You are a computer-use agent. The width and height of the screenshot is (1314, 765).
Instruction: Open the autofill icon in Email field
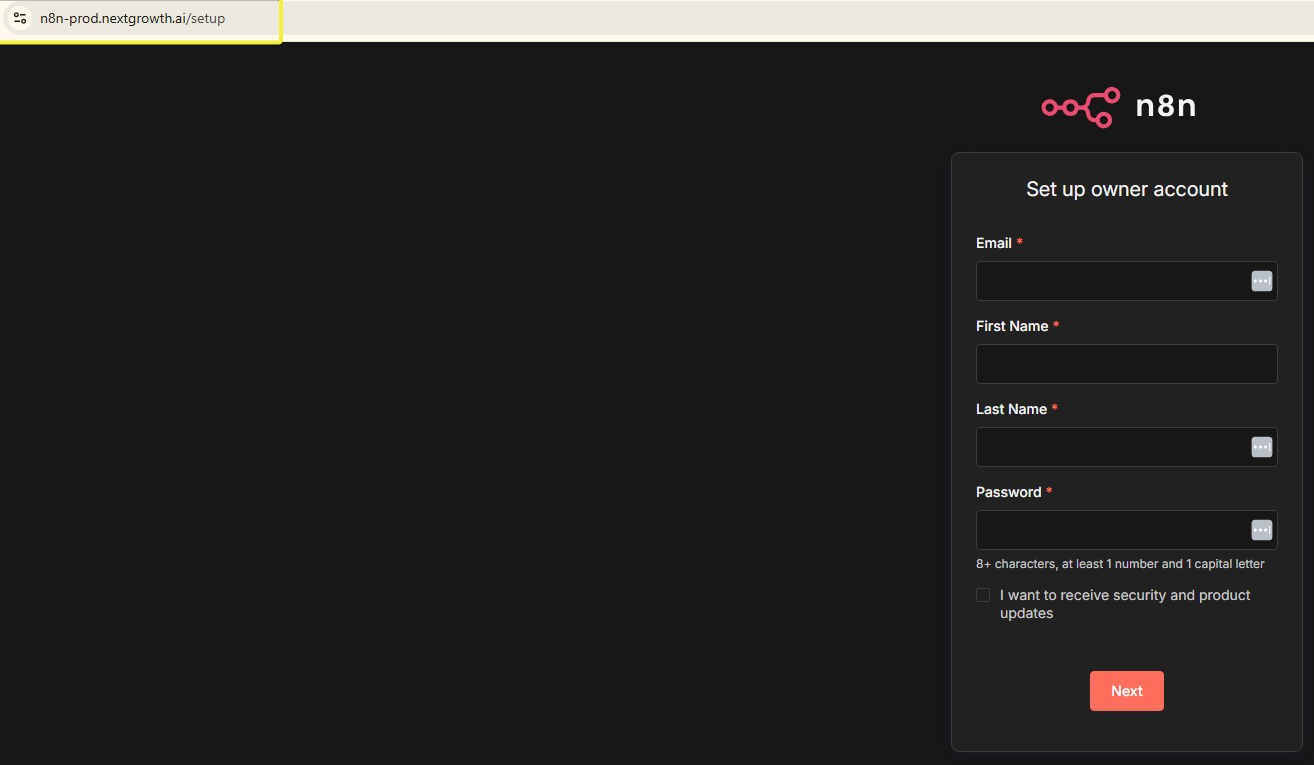point(1261,281)
